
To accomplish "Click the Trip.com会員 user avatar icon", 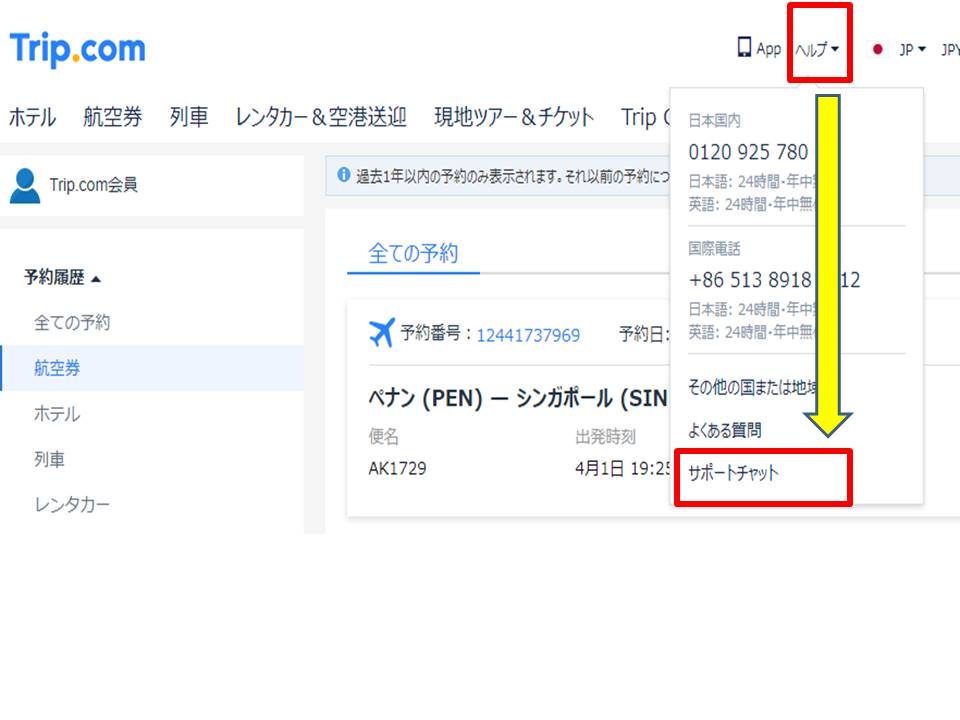I will (25, 186).
